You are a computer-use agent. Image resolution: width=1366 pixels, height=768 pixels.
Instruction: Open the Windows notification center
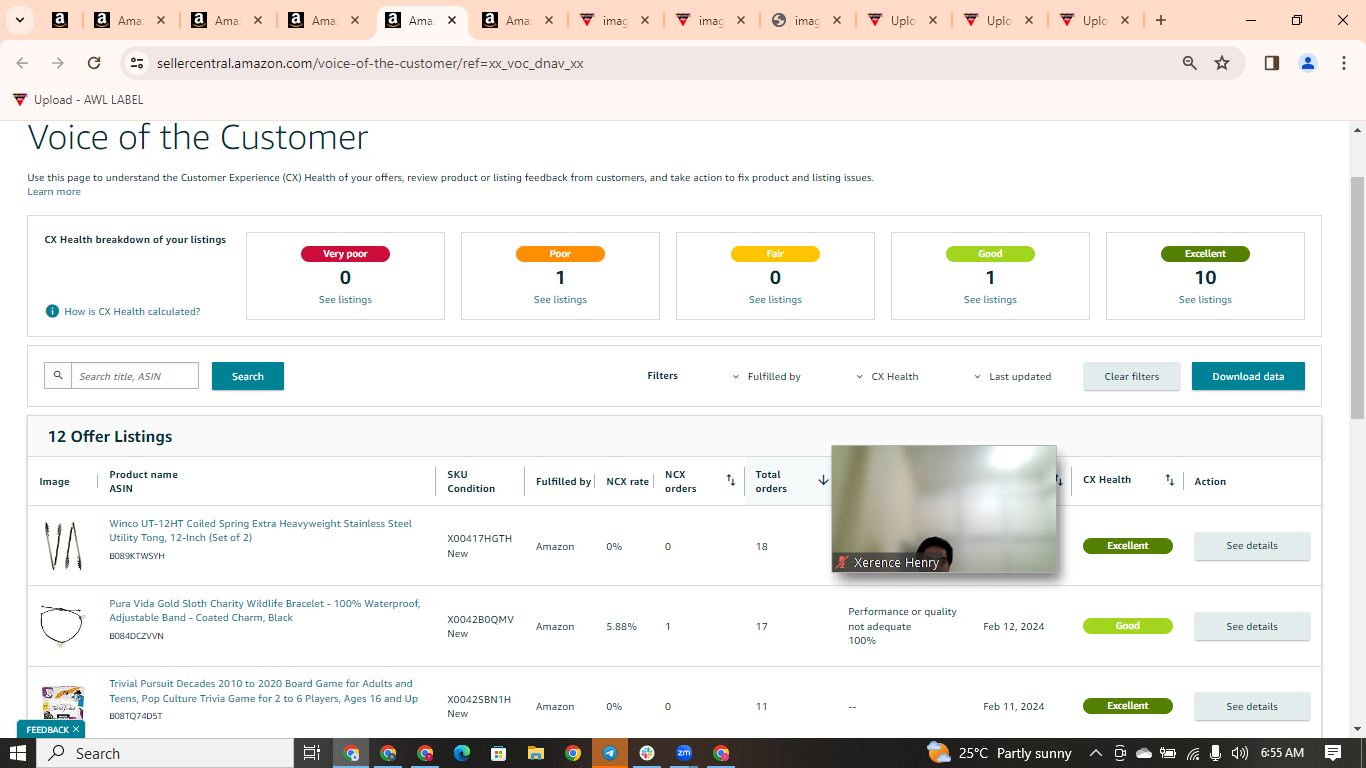(x=1333, y=753)
